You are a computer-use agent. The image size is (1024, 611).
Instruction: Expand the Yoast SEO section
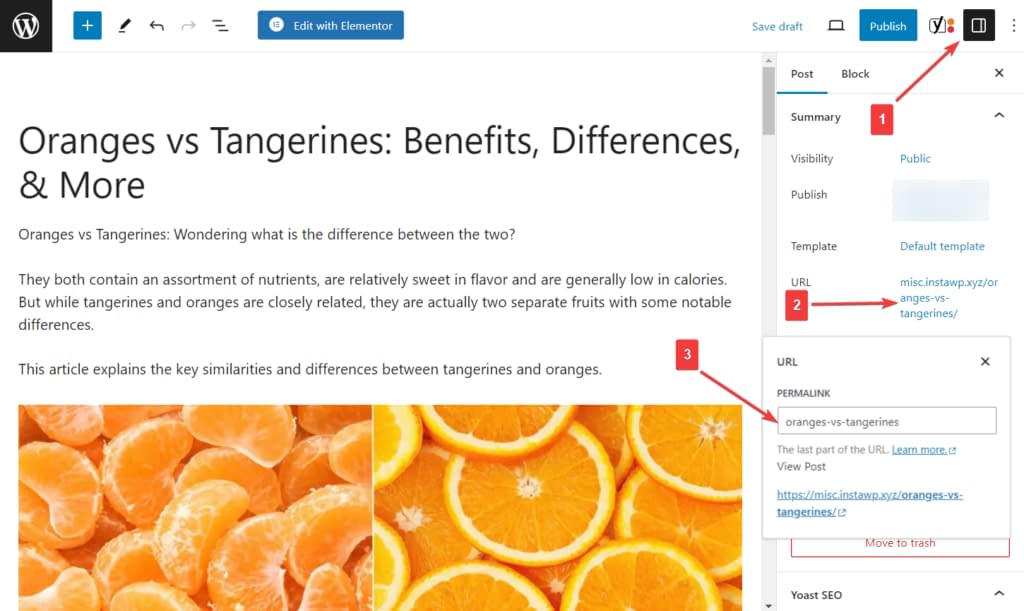pyautogui.click(x=997, y=593)
